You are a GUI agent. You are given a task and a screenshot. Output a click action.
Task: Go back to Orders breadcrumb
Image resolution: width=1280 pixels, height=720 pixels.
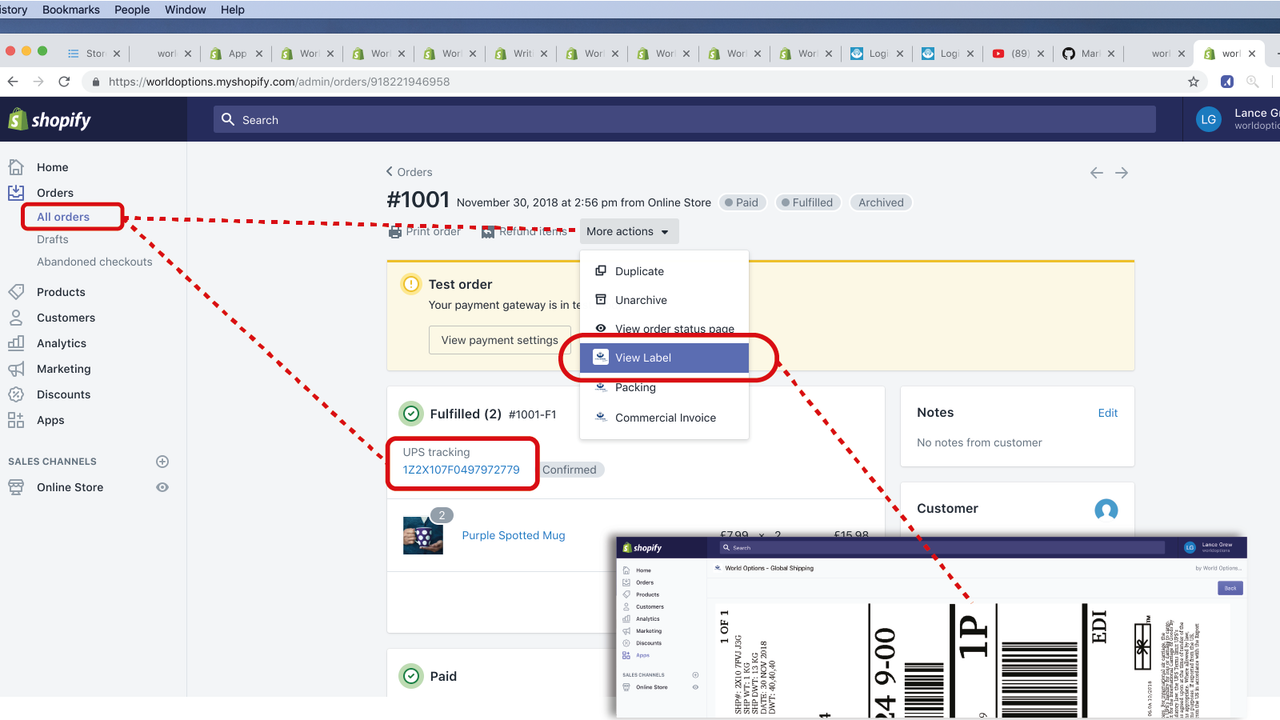[410, 172]
